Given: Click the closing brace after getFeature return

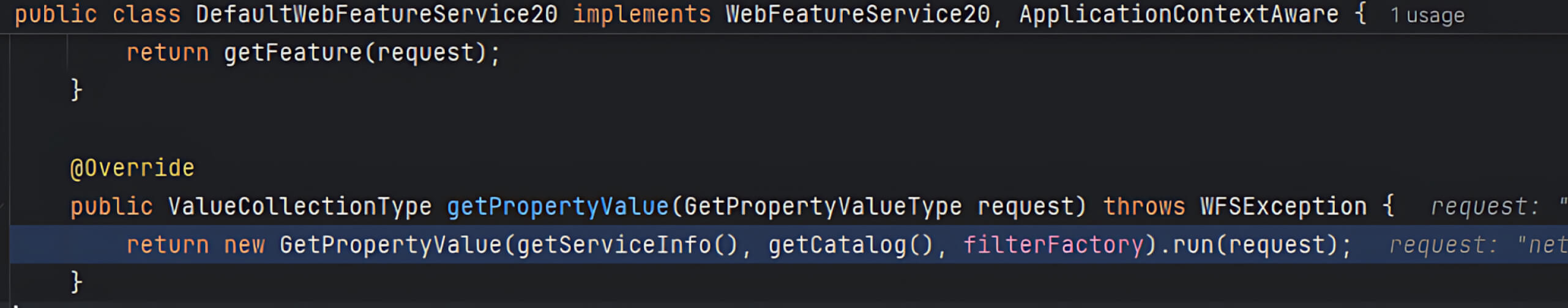Looking at the screenshot, I should point(76,90).
